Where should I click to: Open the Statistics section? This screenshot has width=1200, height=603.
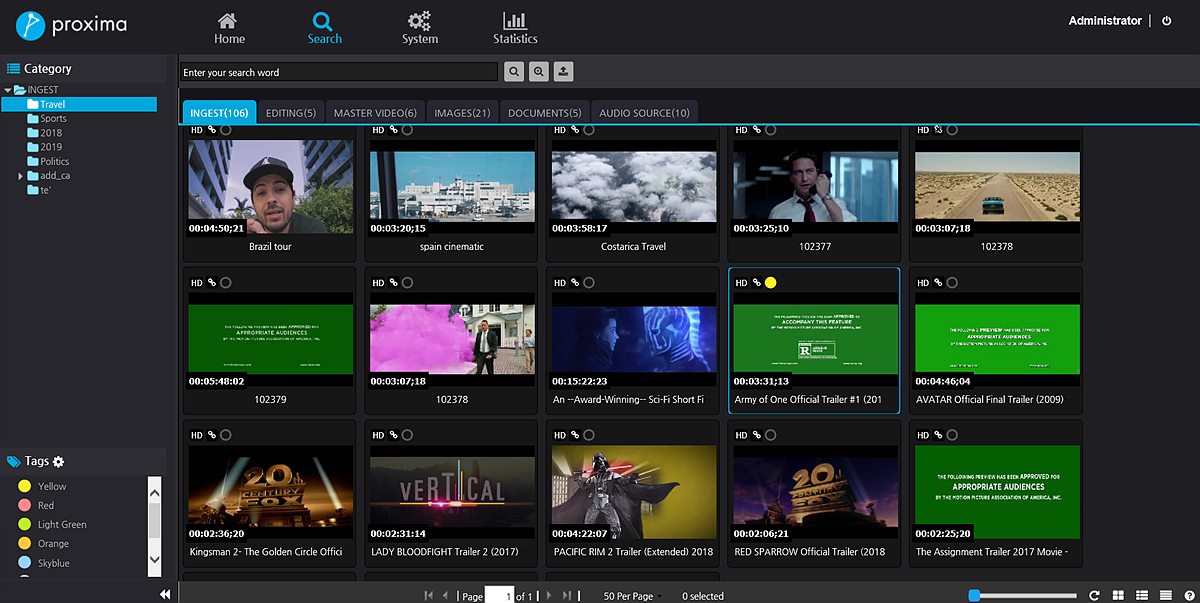pos(515,28)
